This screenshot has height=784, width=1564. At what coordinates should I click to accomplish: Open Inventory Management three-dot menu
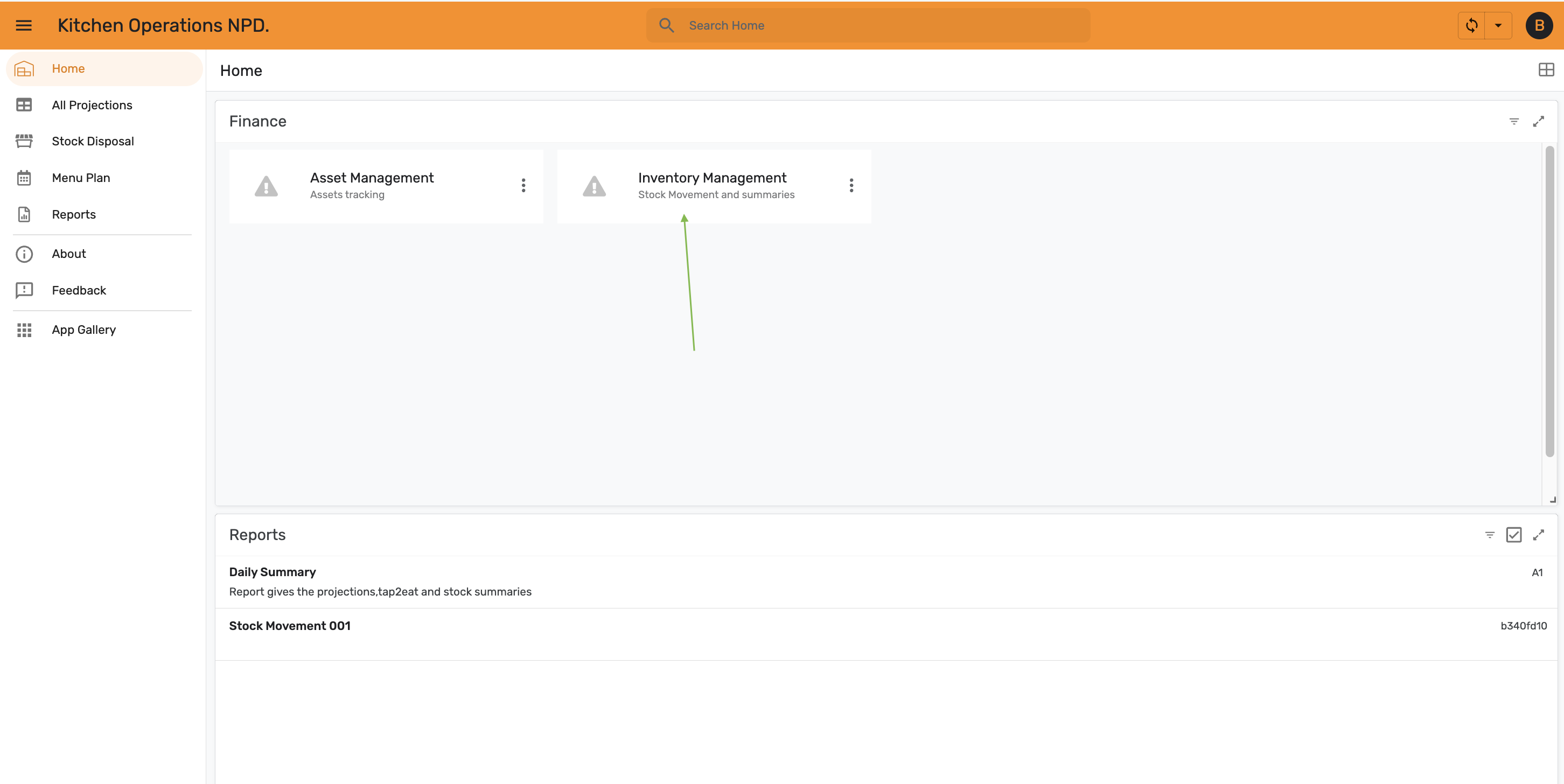coord(851,186)
